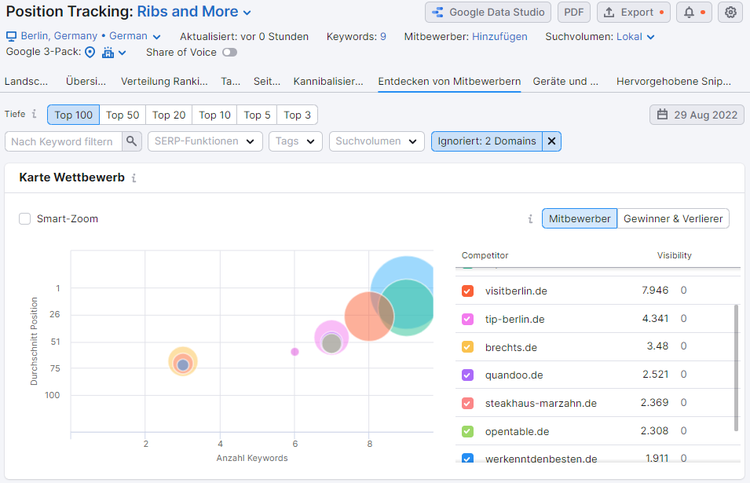Select Top 20 depth
Screen dimensions: 750x483
(169, 115)
